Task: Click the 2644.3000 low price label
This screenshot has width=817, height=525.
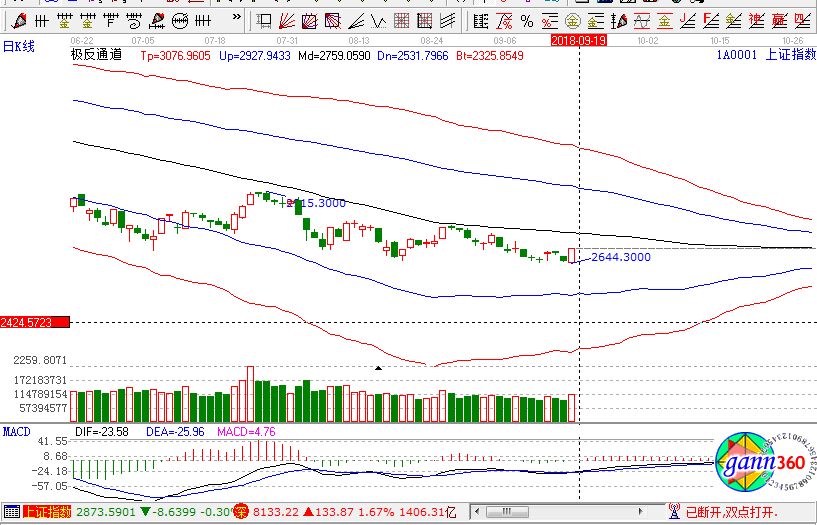Action: point(620,257)
